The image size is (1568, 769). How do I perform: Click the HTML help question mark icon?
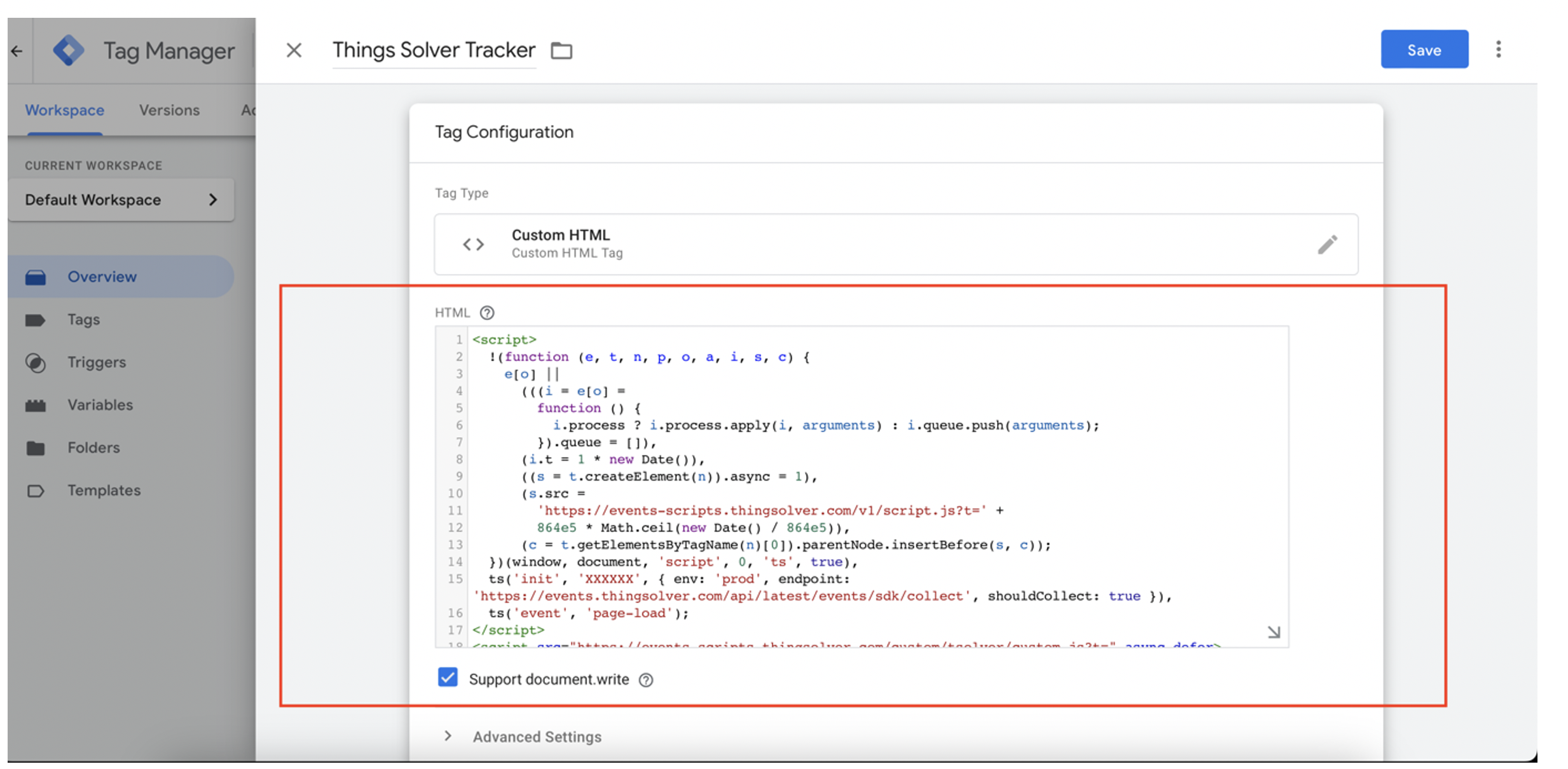[486, 313]
